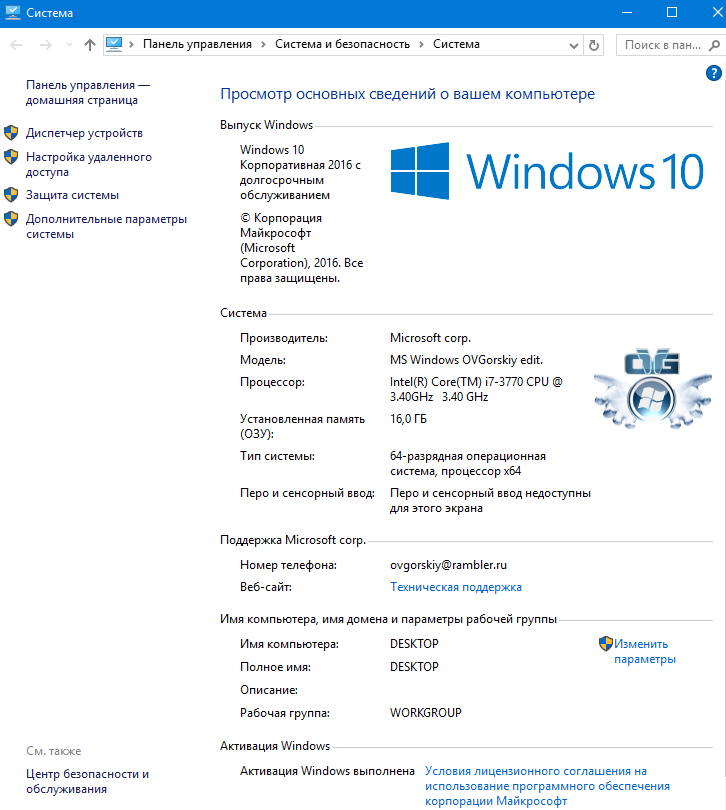This screenshot has width=726, height=810.
Task: Click the manufacturer value «Microsoft corp.»
Action: tap(430, 338)
